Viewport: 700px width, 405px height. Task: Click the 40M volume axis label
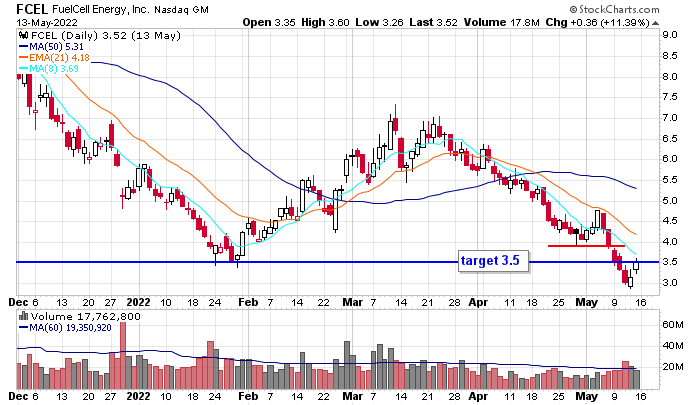[673, 346]
